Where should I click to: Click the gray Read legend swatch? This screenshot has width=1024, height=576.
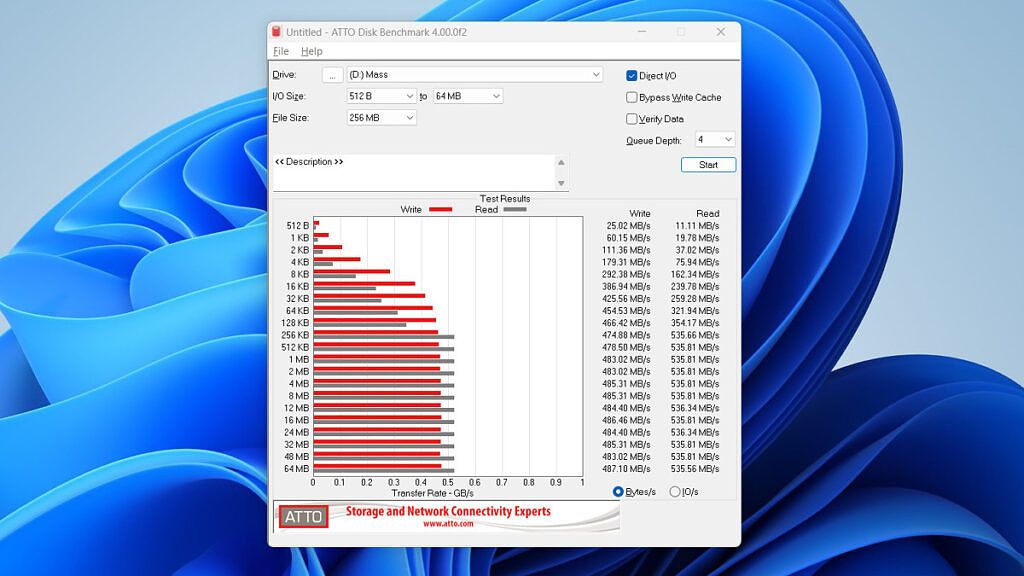point(515,210)
